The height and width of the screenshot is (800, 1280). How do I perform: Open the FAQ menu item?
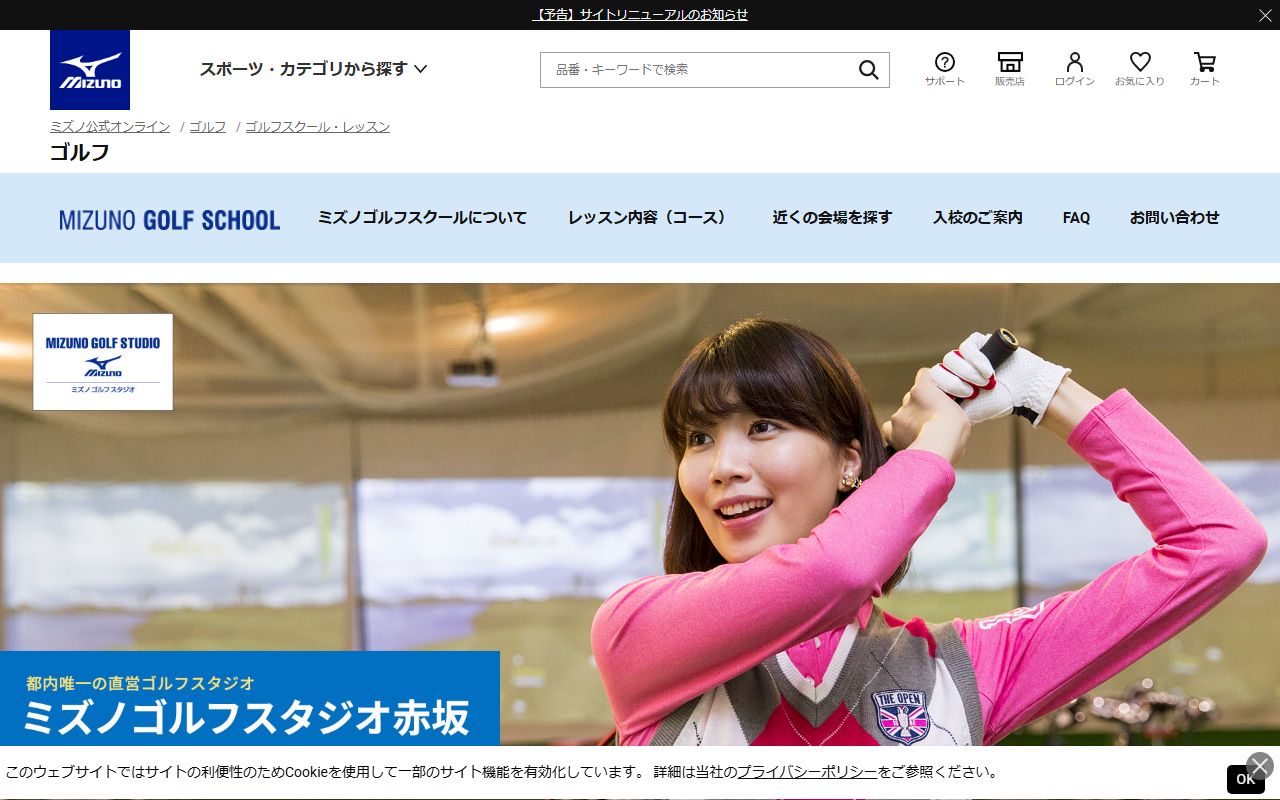[1076, 217]
